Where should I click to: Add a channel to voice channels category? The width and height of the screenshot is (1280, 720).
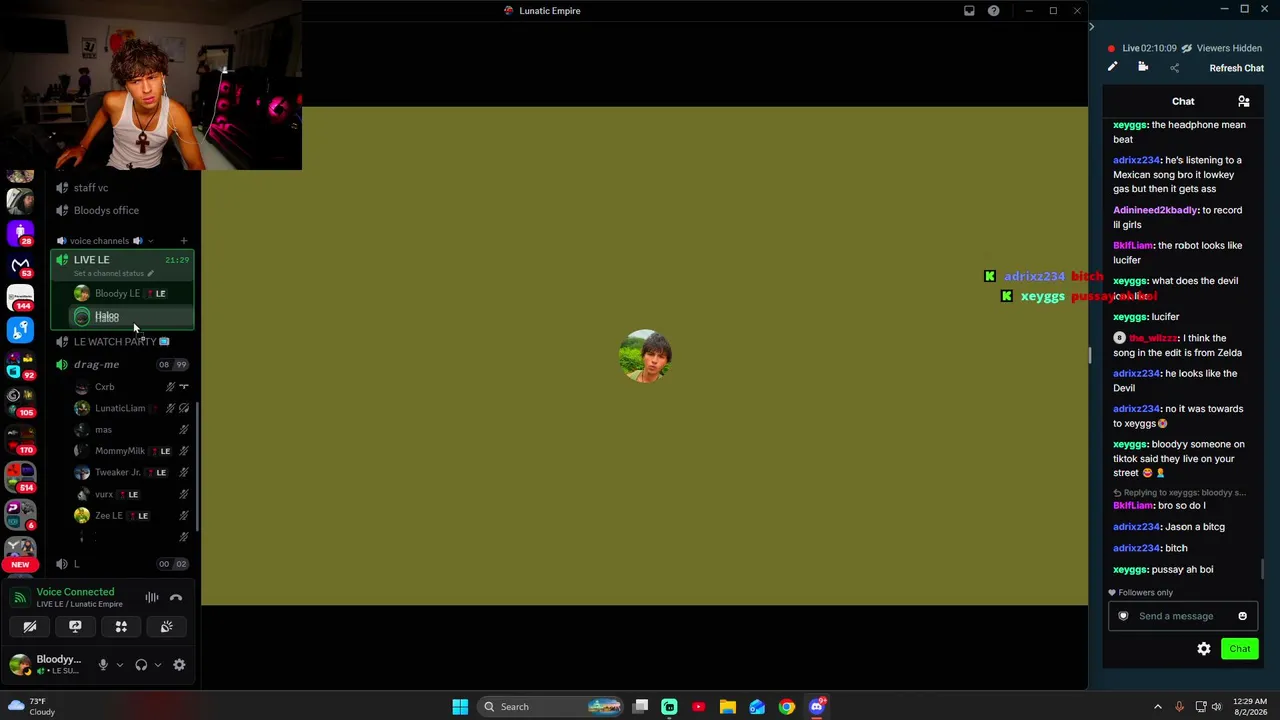point(184,241)
